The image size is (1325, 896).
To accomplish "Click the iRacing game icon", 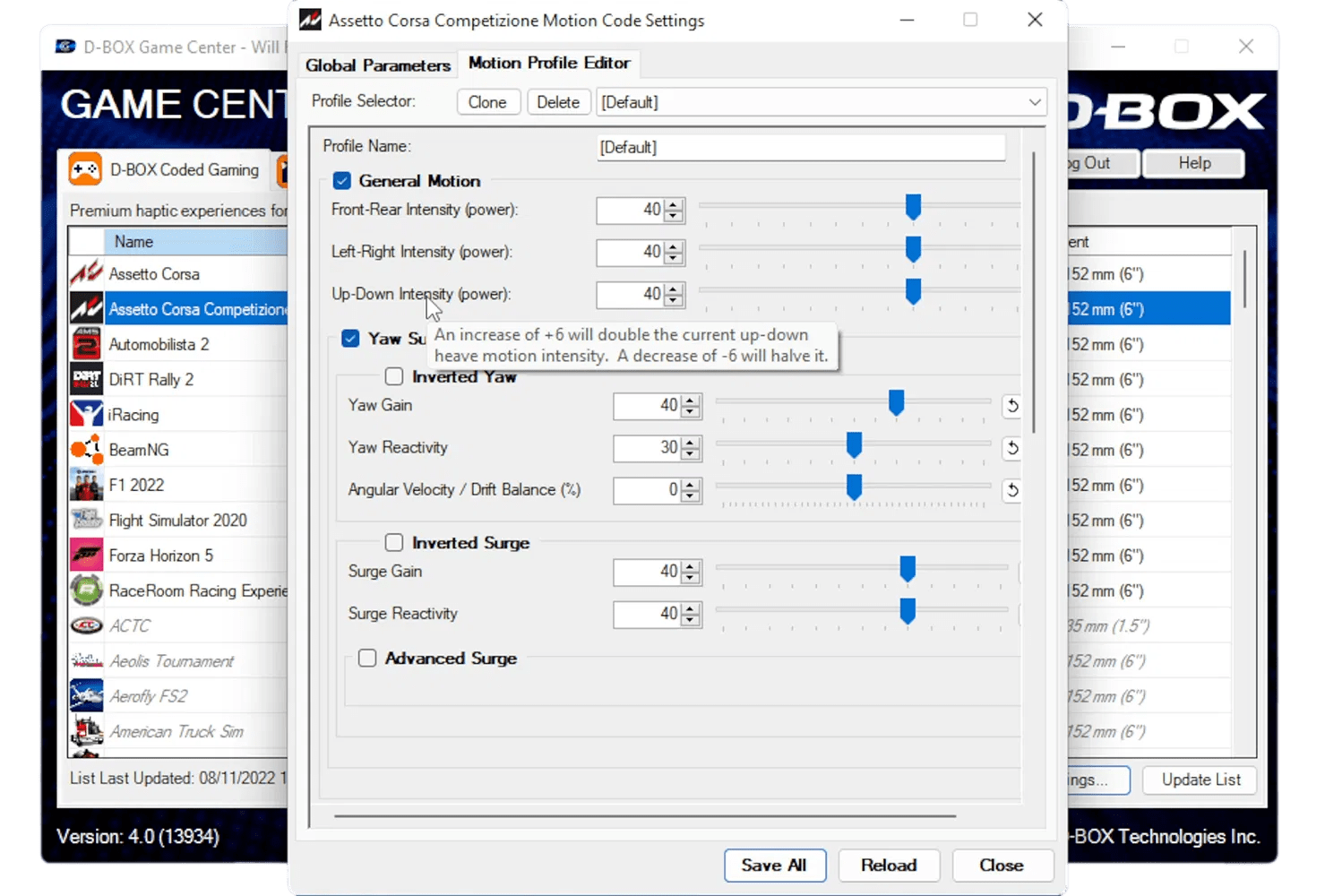I will tap(86, 414).
